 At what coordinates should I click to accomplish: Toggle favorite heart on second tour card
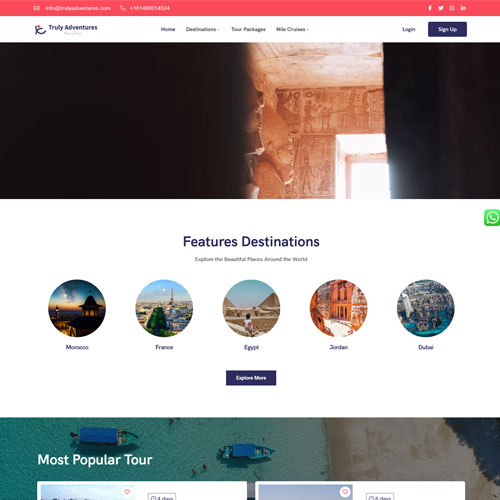pyautogui.click(x=345, y=492)
